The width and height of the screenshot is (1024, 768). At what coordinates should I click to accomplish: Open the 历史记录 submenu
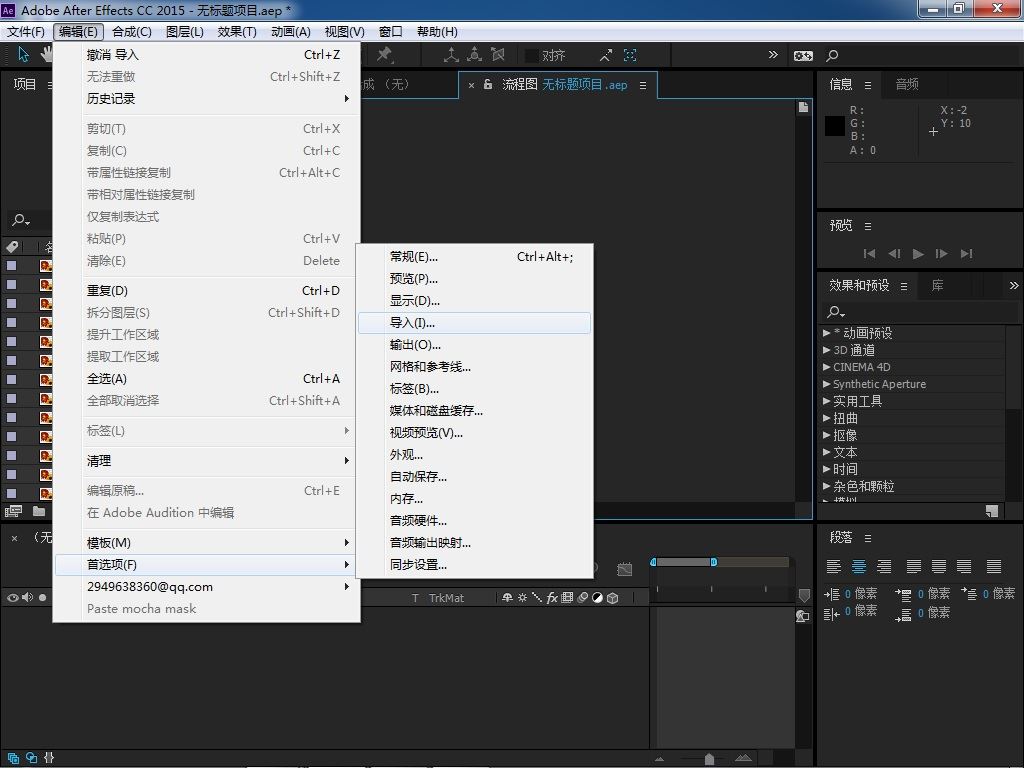(x=206, y=99)
